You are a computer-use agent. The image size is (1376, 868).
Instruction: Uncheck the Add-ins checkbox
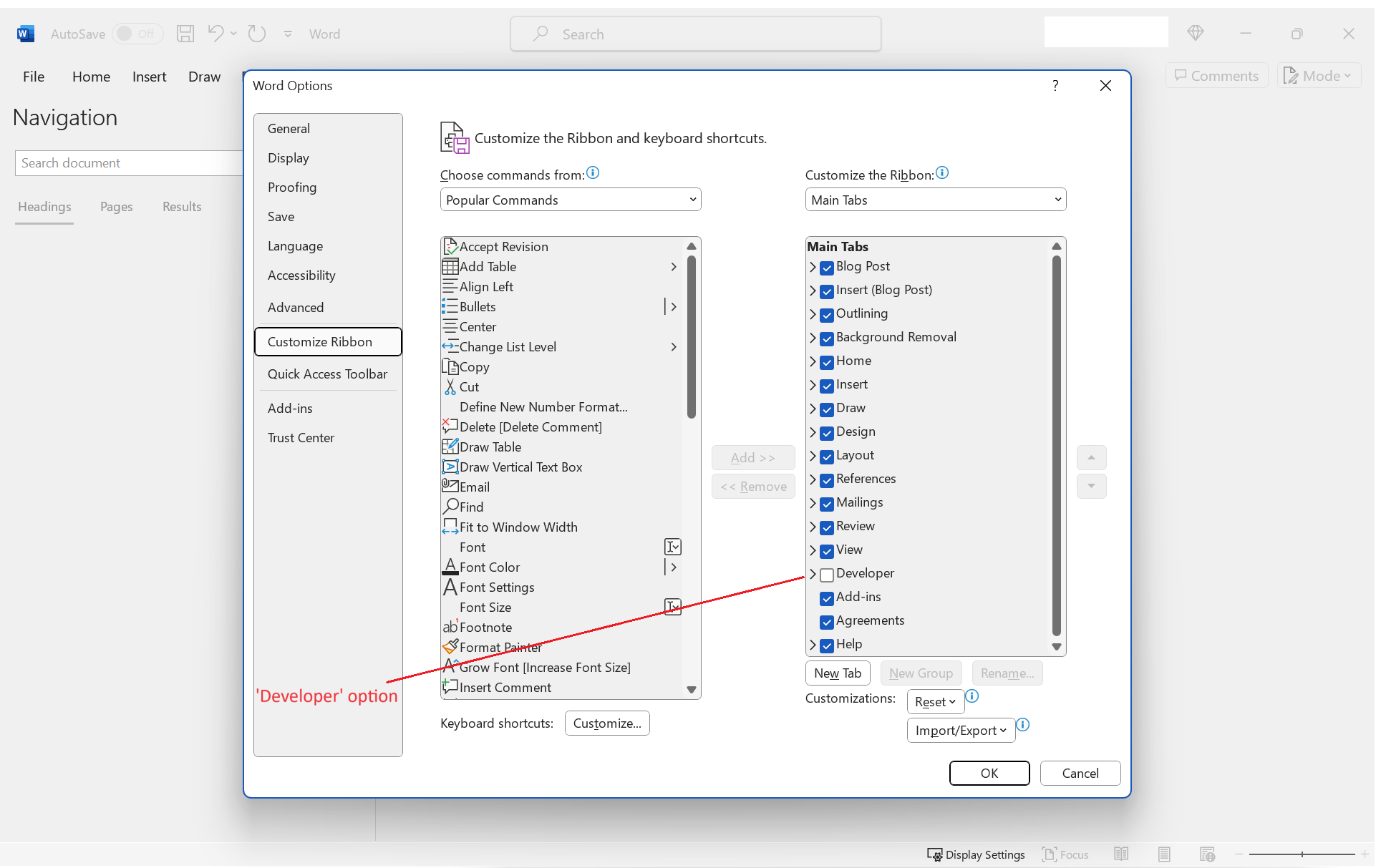click(x=827, y=598)
